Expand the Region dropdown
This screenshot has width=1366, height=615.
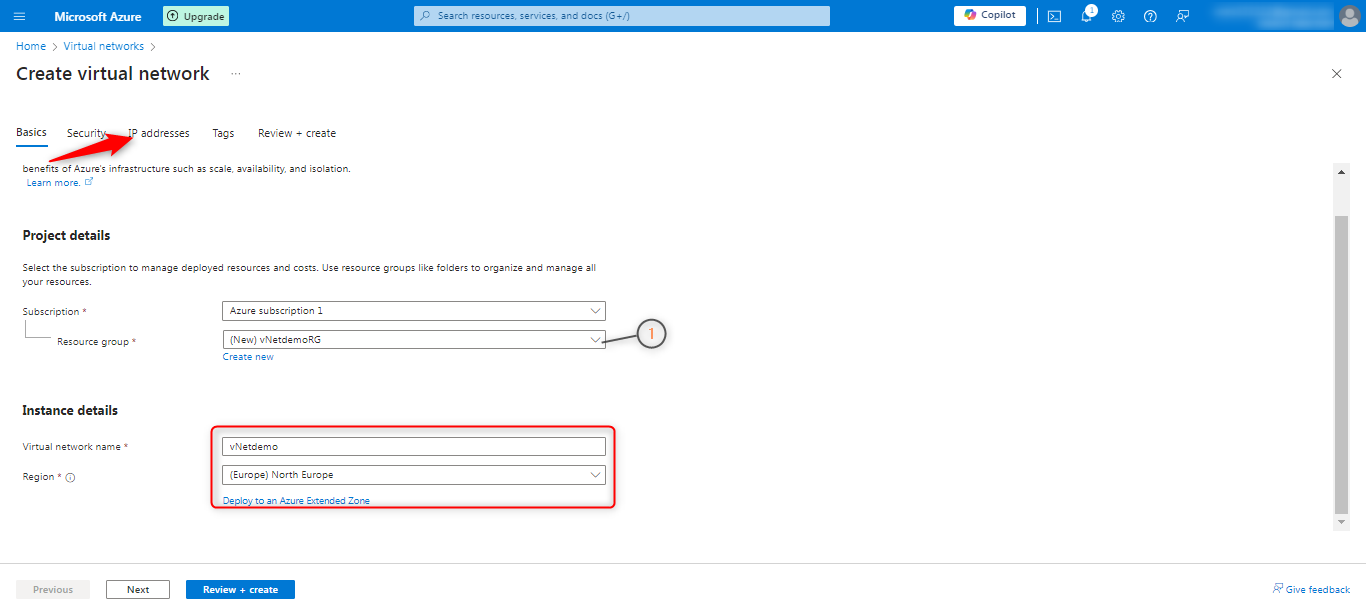coord(414,475)
